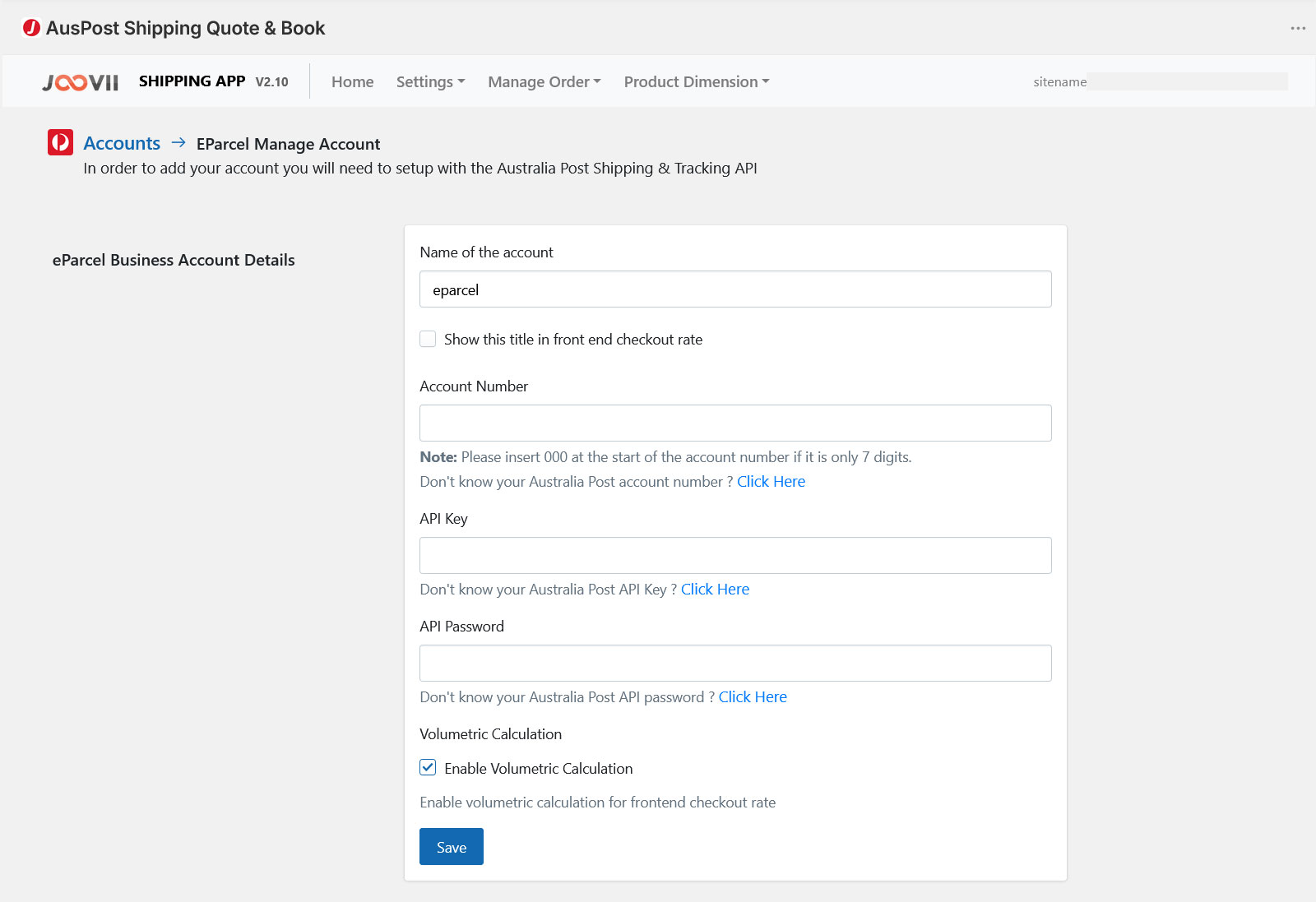Viewport: 1316px width, 902px height.
Task: Go to the Home menu item
Action: point(352,82)
